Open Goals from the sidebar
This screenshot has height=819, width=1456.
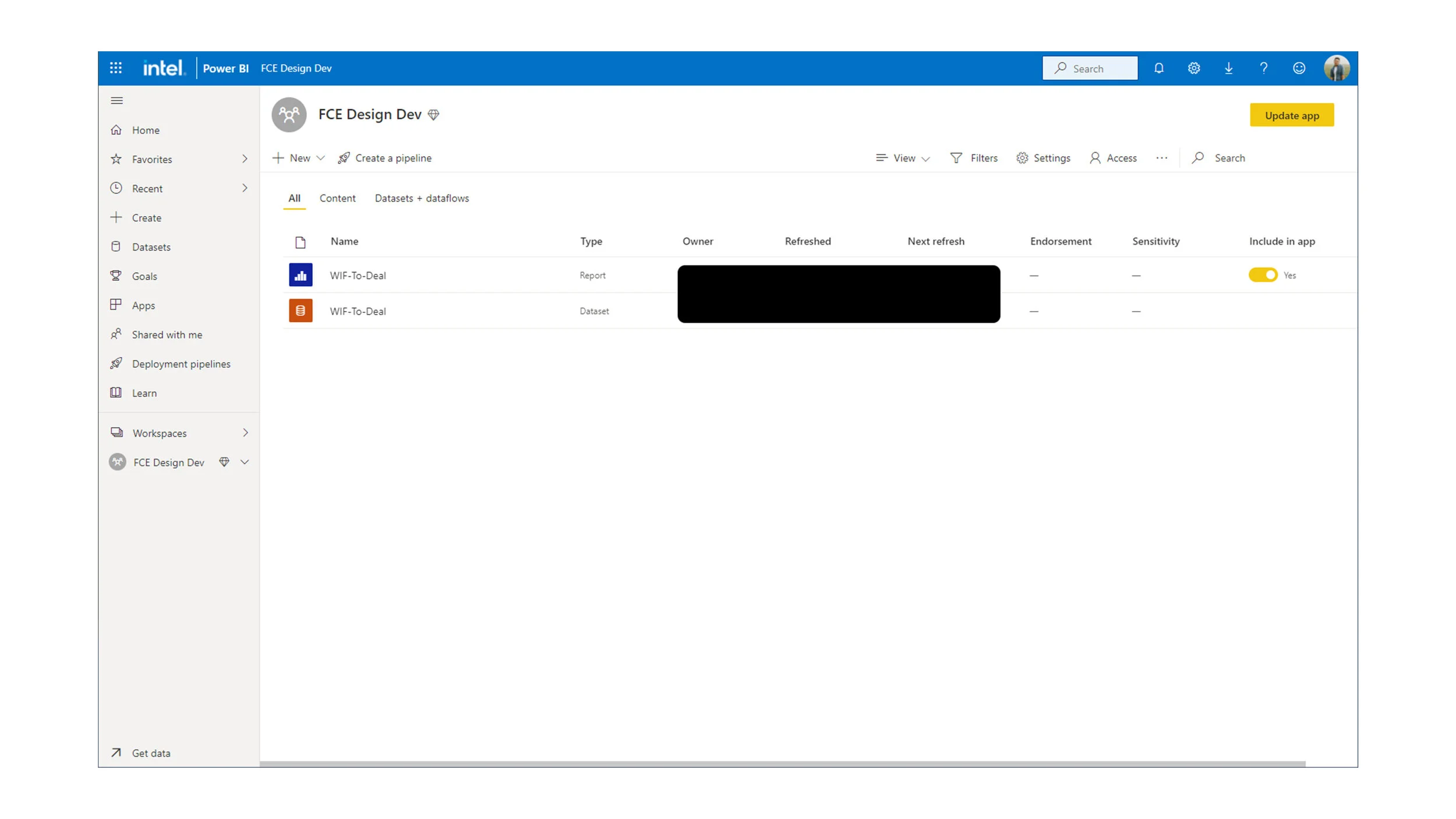click(144, 276)
